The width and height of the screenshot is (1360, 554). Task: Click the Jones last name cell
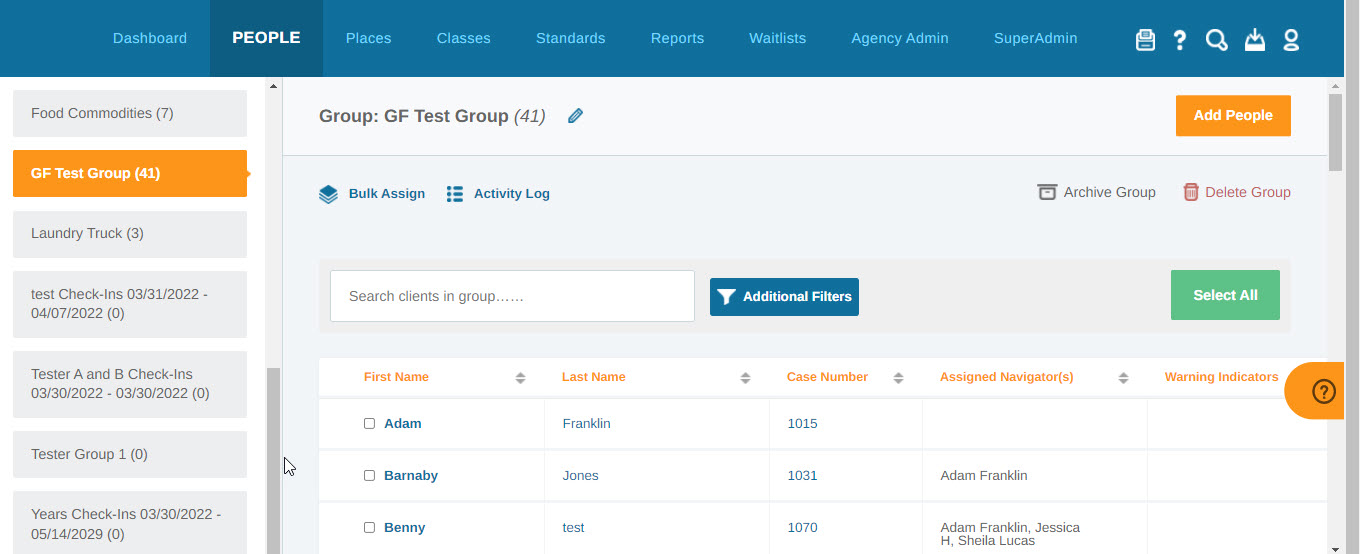(x=580, y=476)
